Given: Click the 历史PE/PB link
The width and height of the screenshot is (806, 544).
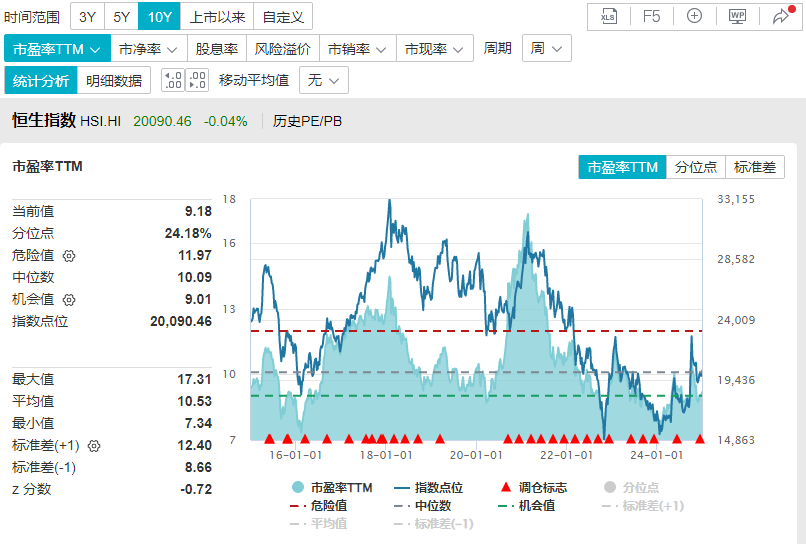Looking at the screenshot, I should pos(307,121).
